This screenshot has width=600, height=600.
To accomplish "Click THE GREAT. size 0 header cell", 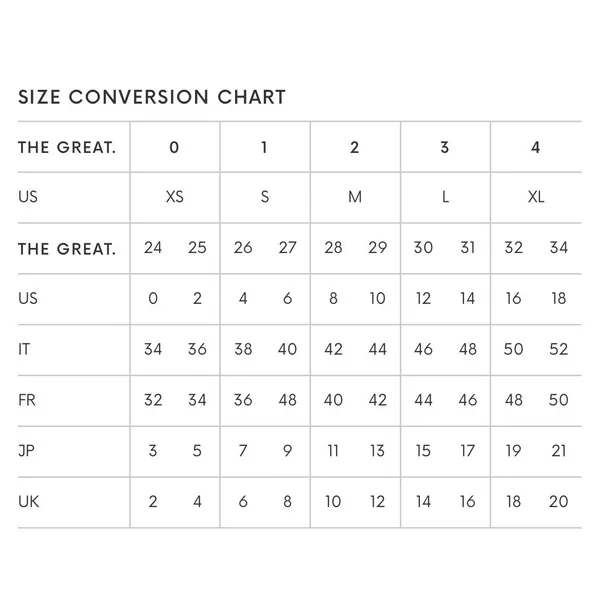I will (x=174, y=147).
